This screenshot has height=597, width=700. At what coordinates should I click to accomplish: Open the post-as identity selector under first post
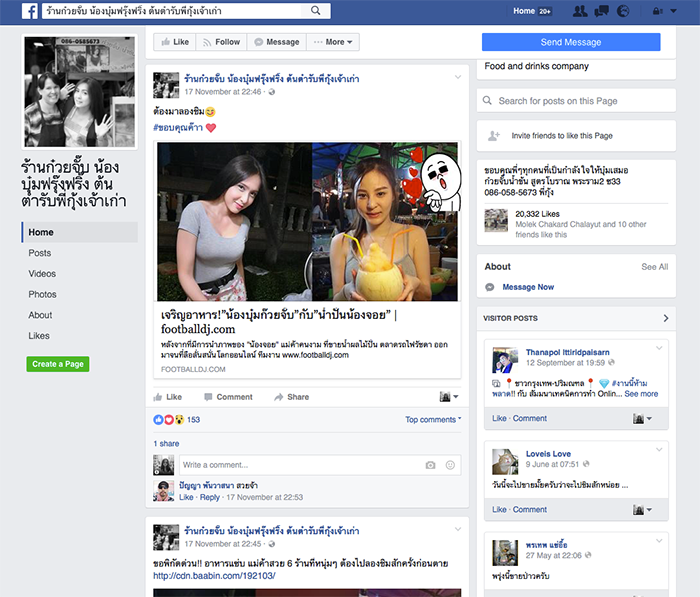coord(449,397)
